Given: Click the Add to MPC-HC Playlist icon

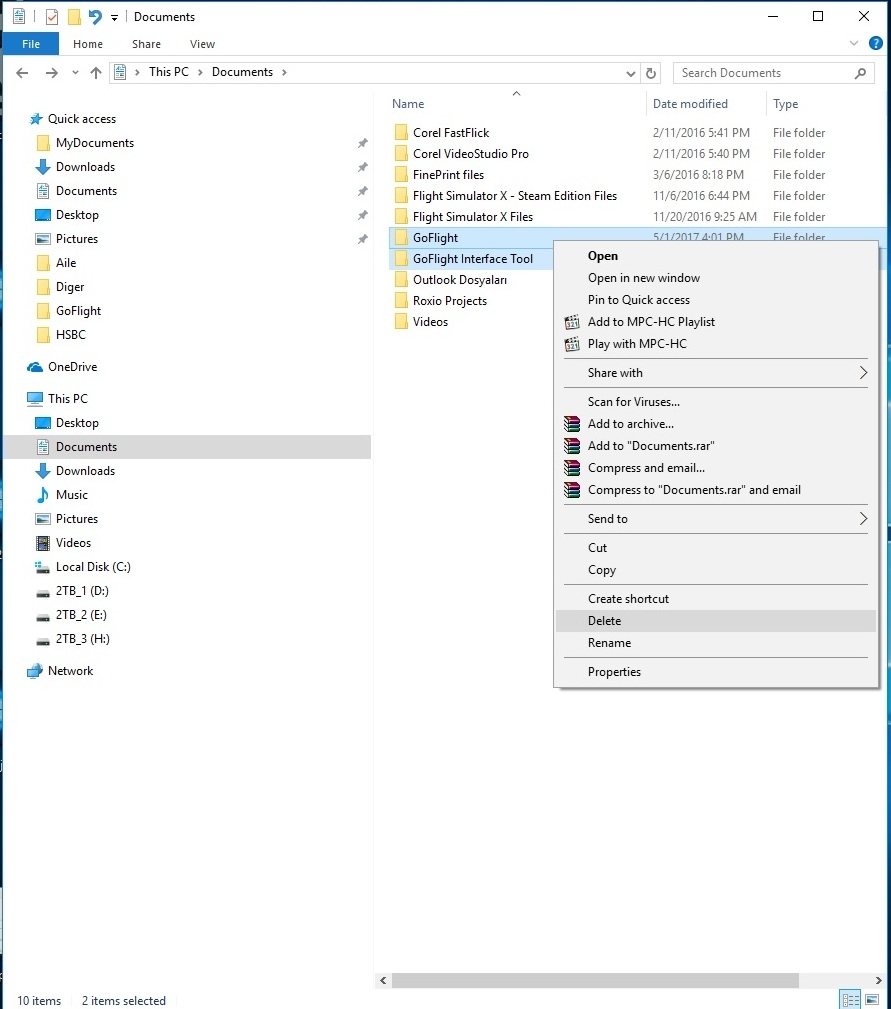Looking at the screenshot, I should [572, 322].
